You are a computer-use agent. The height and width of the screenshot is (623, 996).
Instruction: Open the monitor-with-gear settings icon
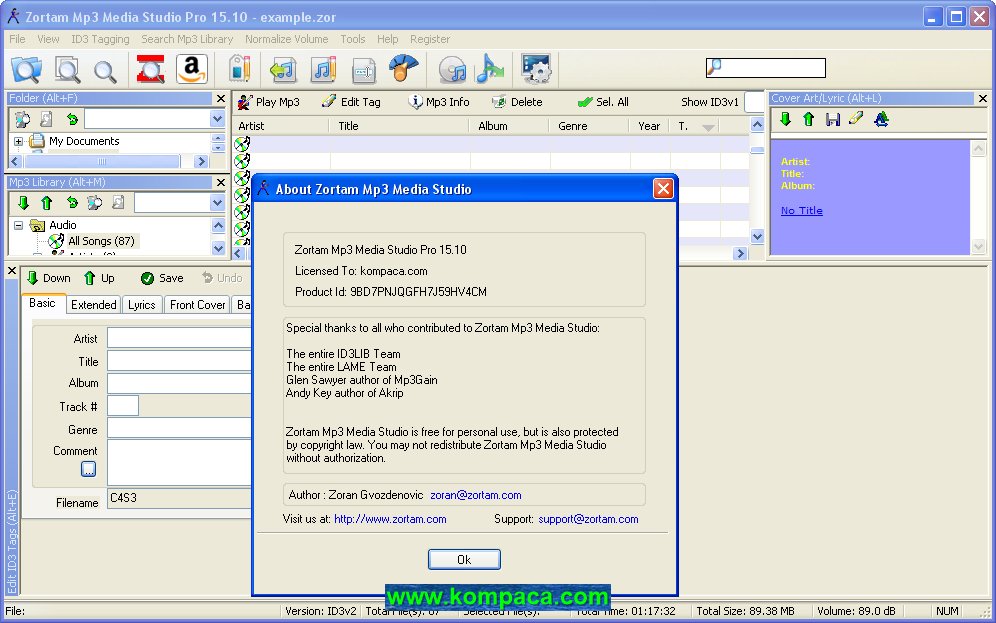click(537, 69)
